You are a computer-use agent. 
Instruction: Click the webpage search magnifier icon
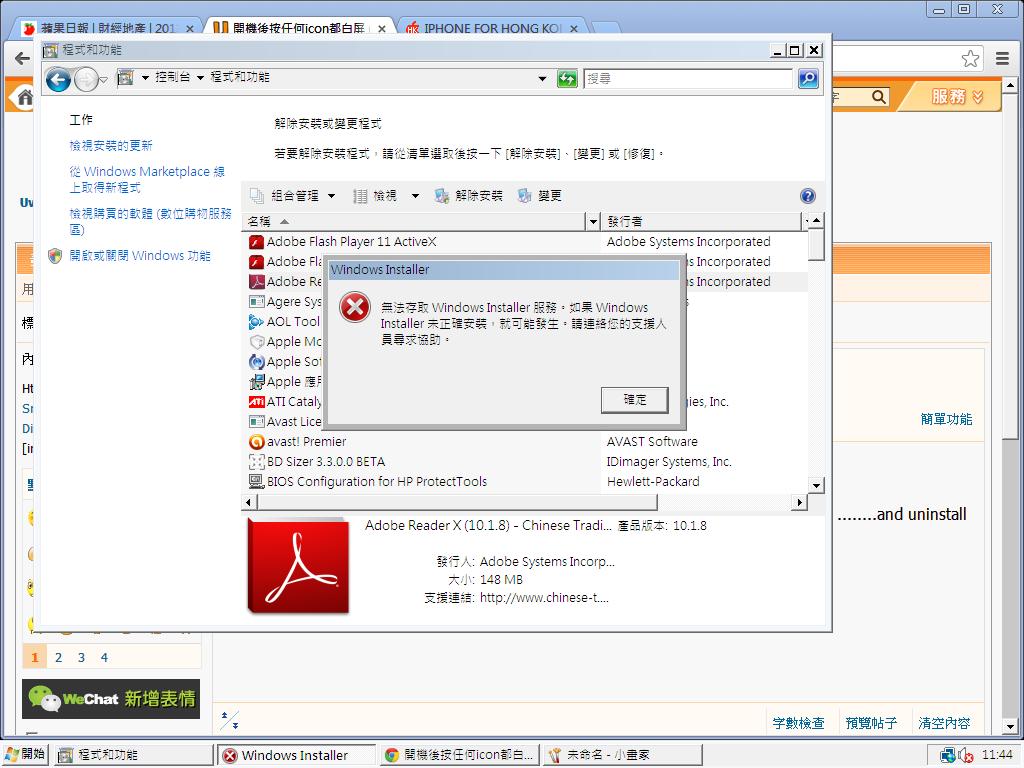click(879, 97)
